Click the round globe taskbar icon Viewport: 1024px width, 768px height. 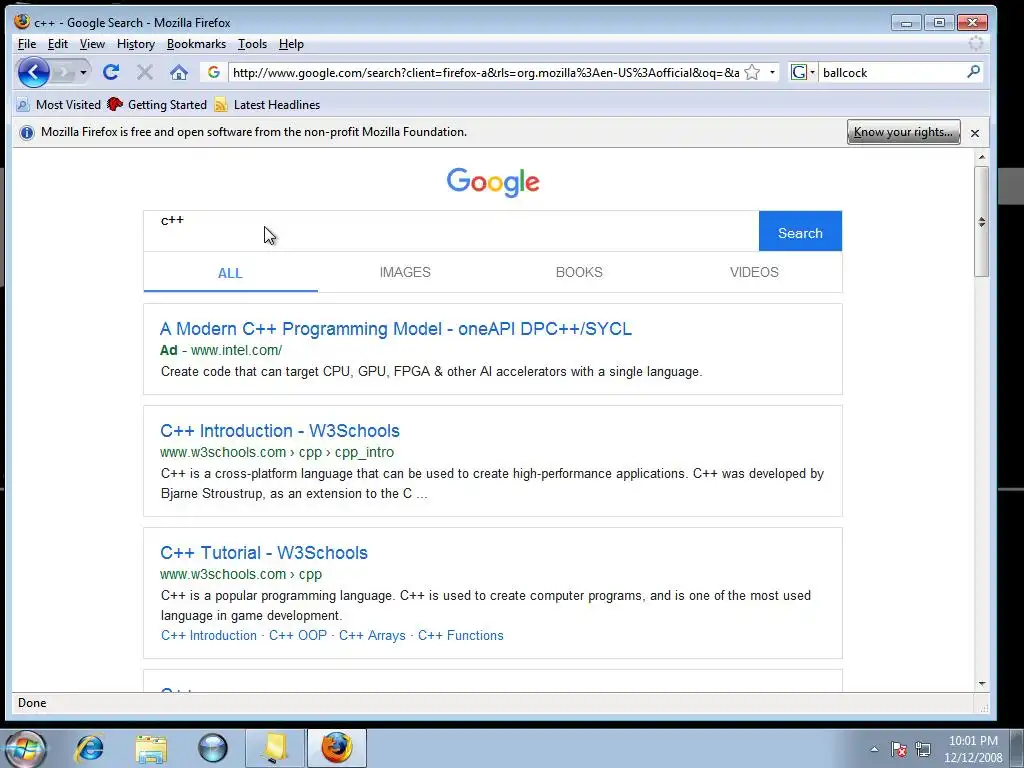click(x=213, y=748)
